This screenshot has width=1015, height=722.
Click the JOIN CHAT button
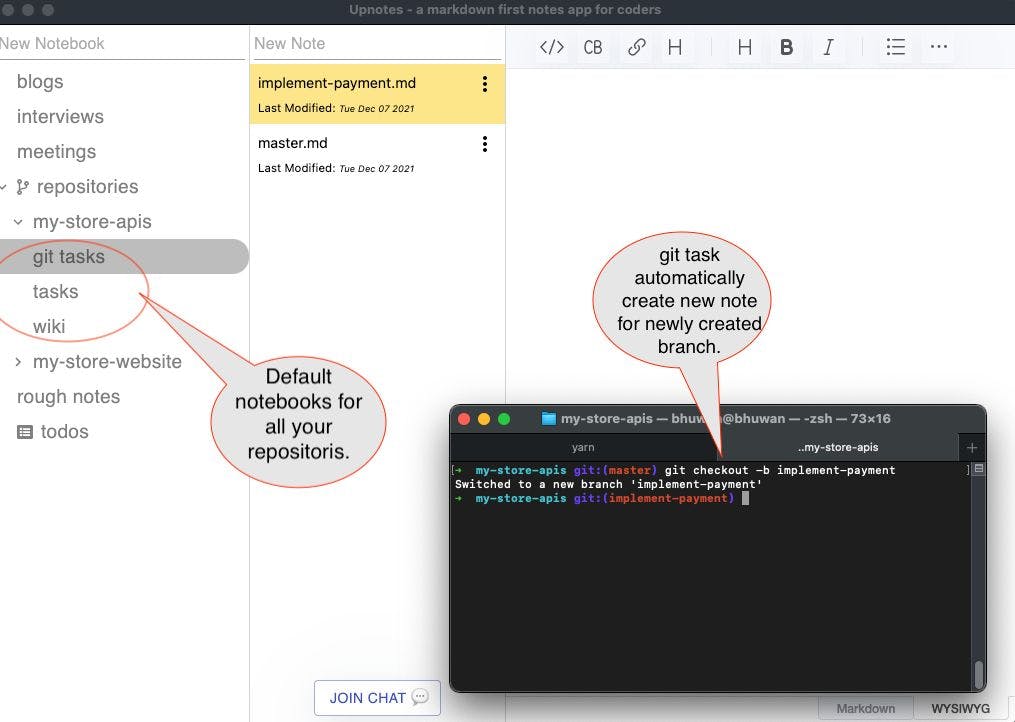point(377,698)
